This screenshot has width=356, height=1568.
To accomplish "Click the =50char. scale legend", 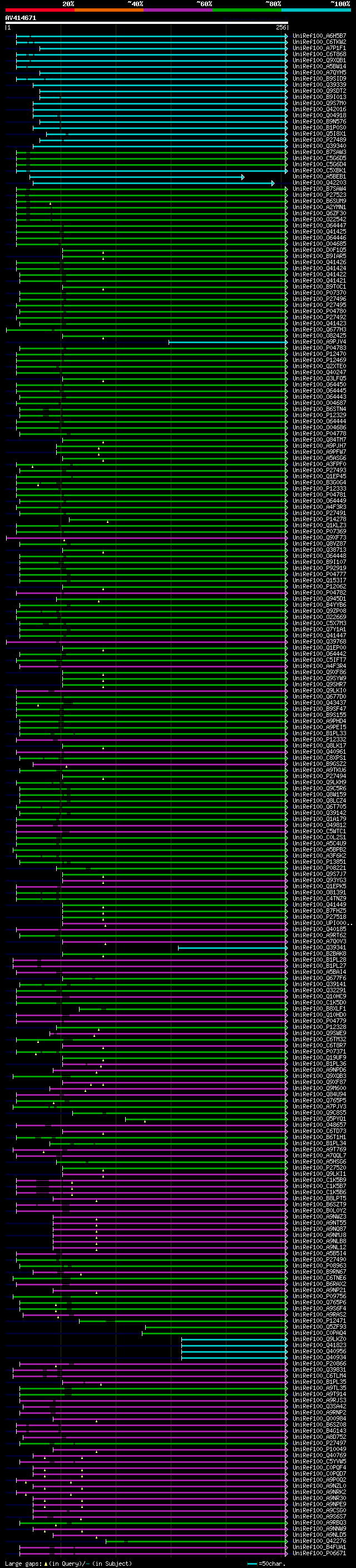I will [x=267, y=1563].
